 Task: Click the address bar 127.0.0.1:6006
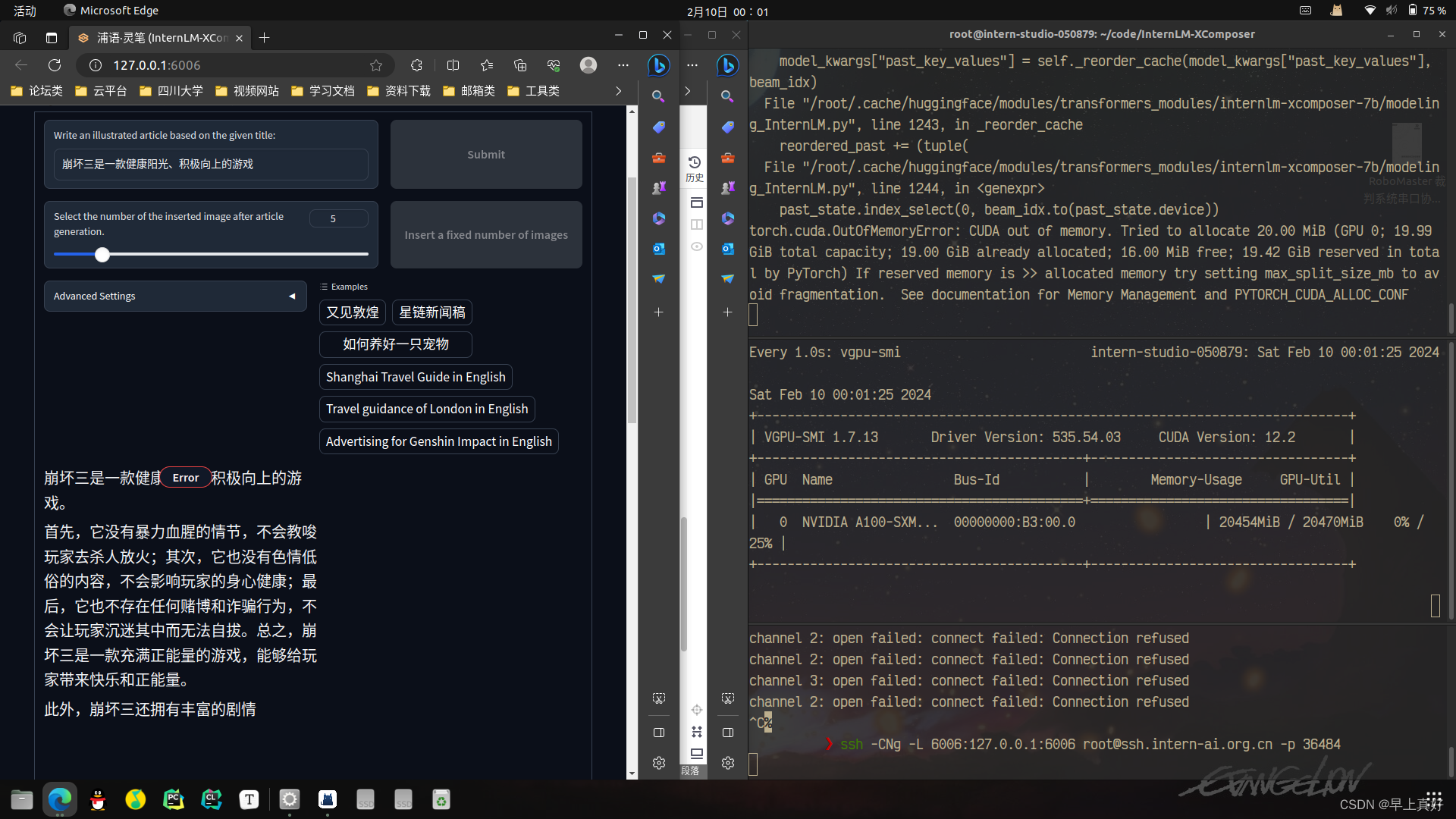(x=235, y=65)
